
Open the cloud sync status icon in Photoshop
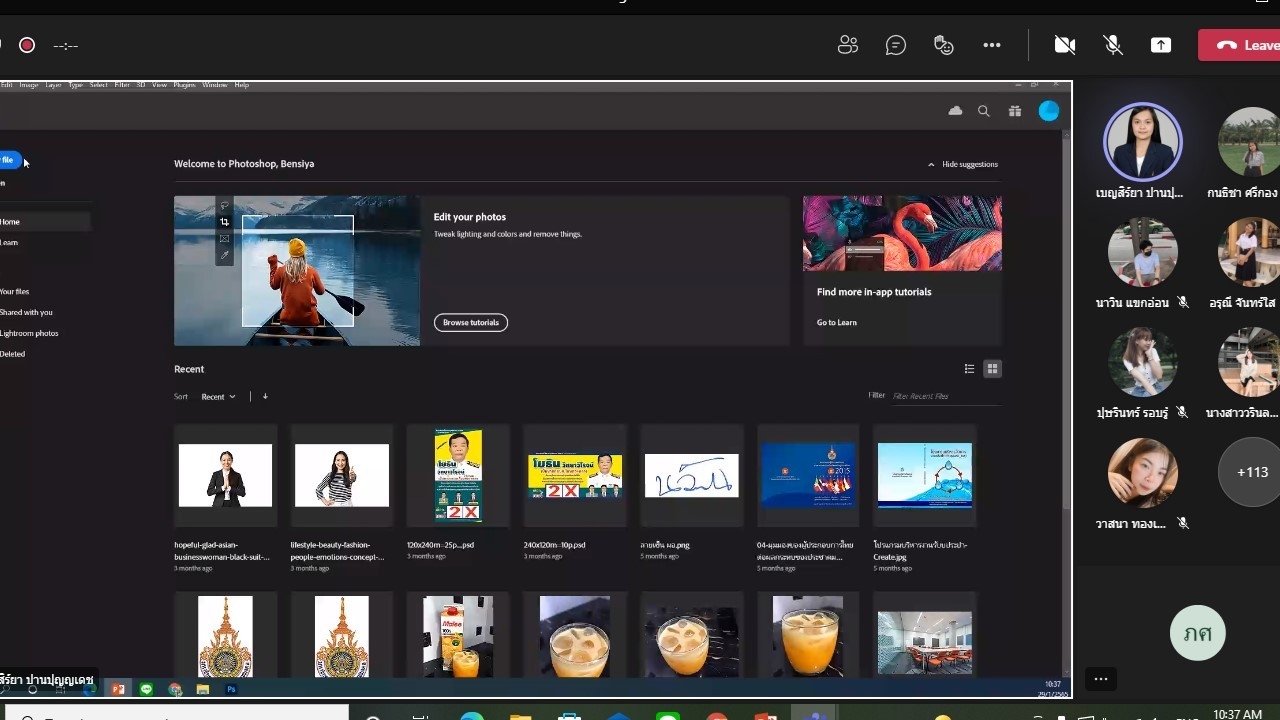coord(955,111)
